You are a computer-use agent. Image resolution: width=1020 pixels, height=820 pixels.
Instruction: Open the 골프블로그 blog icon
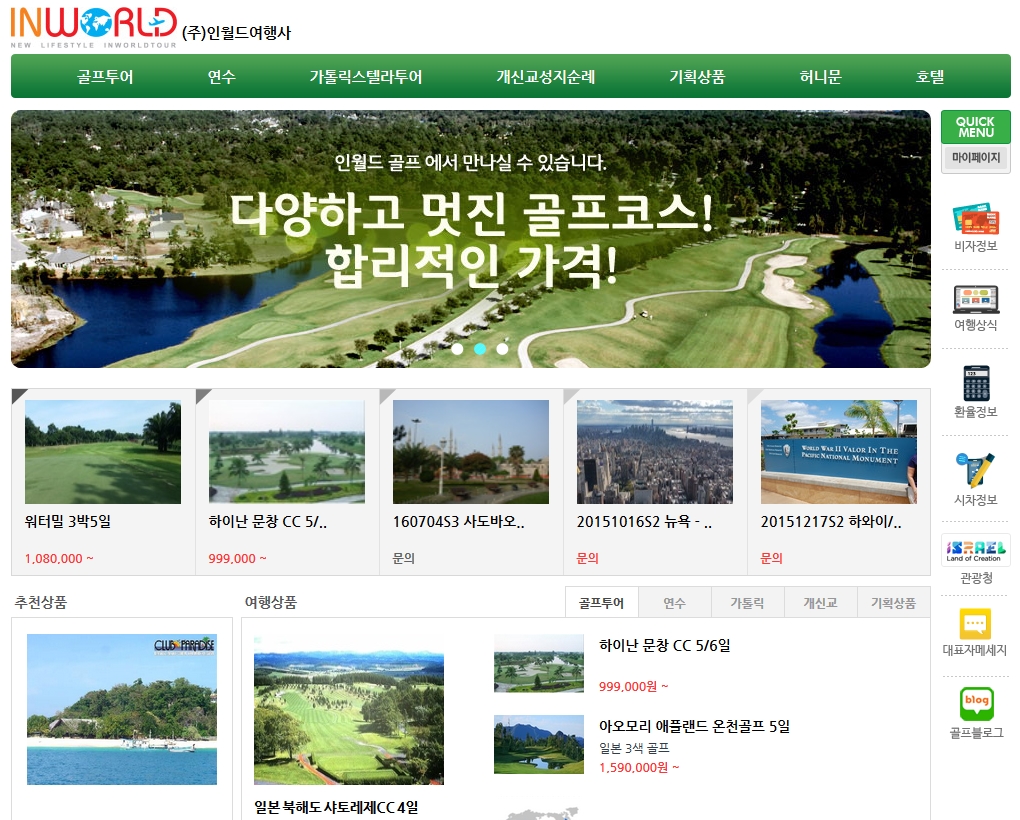pyautogui.click(x=975, y=710)
